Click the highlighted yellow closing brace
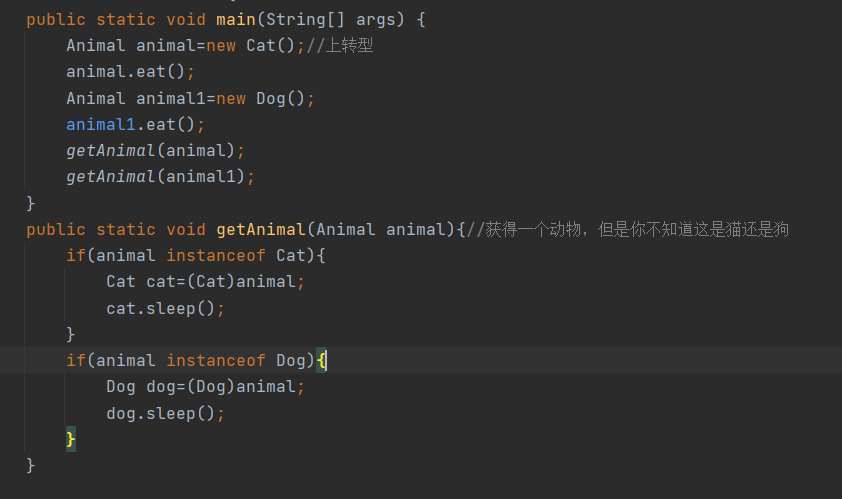 pyautogui.click(x=70, y=439)
